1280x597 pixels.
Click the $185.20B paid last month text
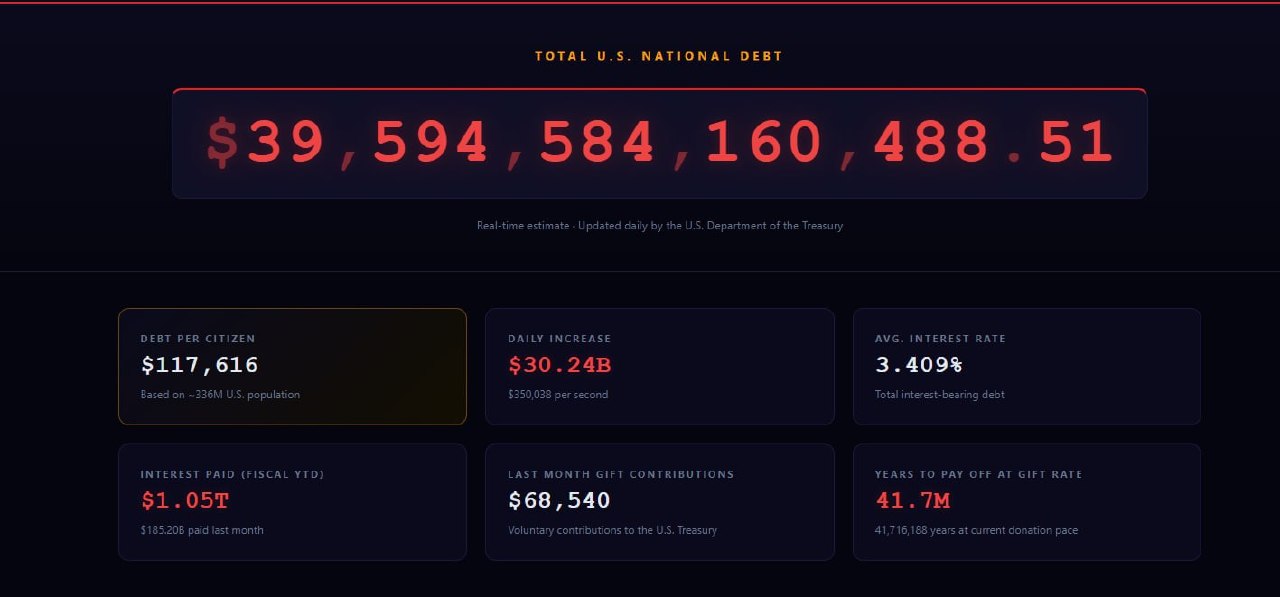[202, 530]
